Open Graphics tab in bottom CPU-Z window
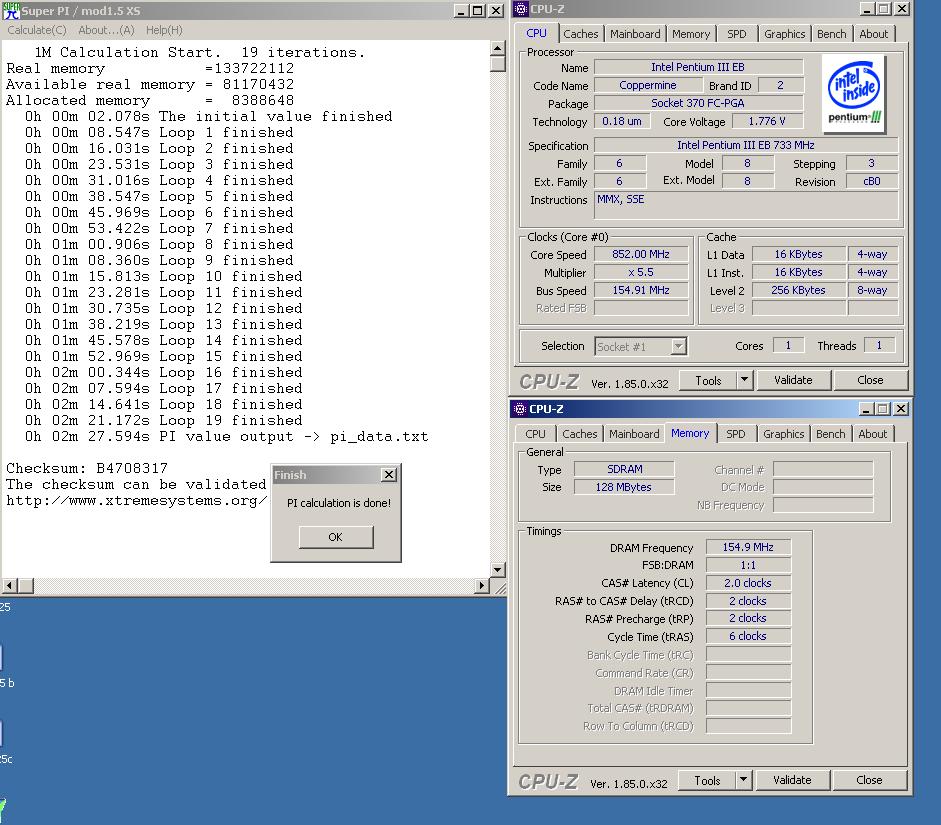 pos(783,434)
